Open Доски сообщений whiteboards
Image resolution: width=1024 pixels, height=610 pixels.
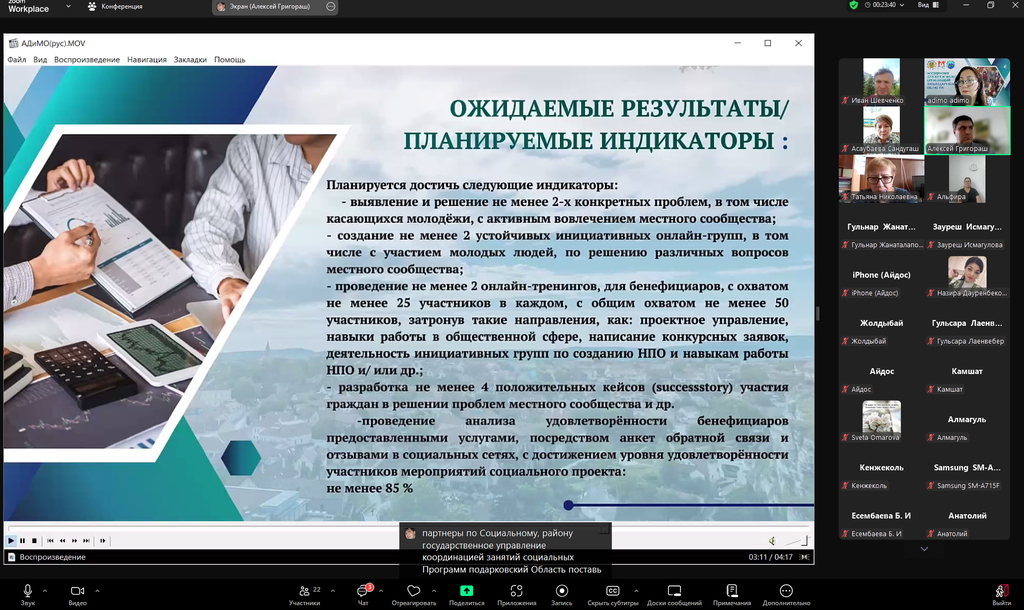tap(674, 593)
